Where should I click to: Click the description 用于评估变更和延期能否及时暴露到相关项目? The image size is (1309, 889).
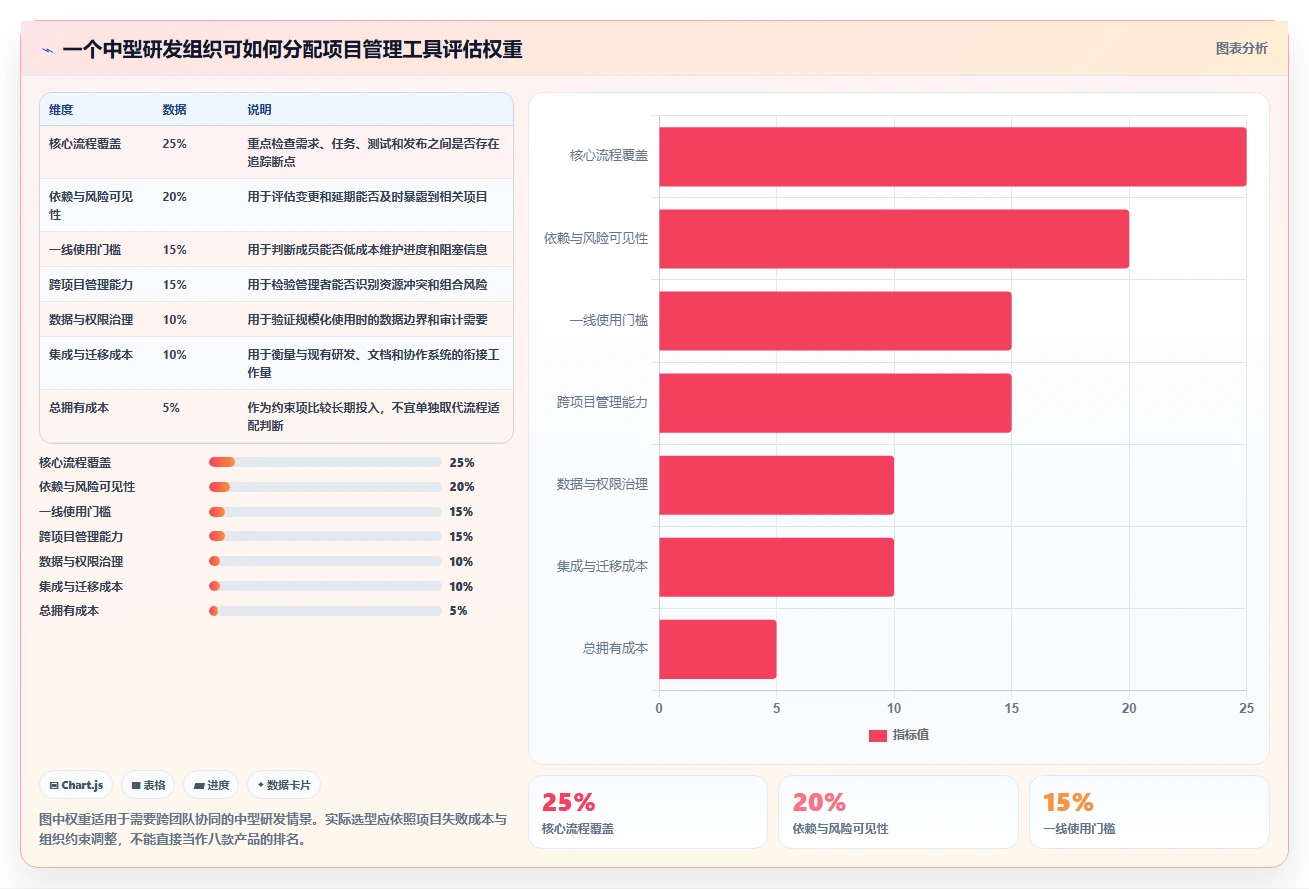[368, 197]
